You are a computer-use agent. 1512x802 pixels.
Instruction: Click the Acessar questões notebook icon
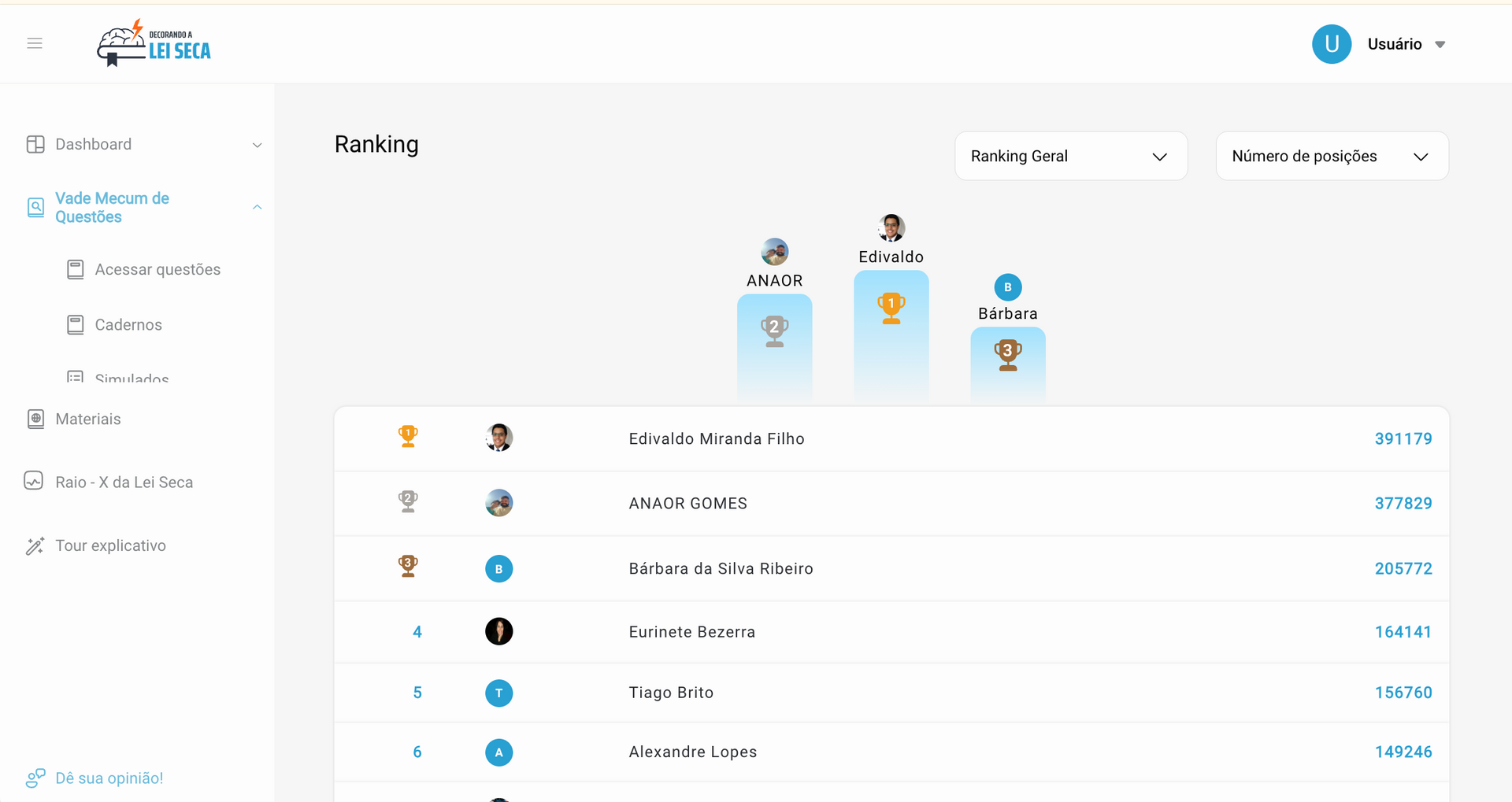tap(76, 268)
